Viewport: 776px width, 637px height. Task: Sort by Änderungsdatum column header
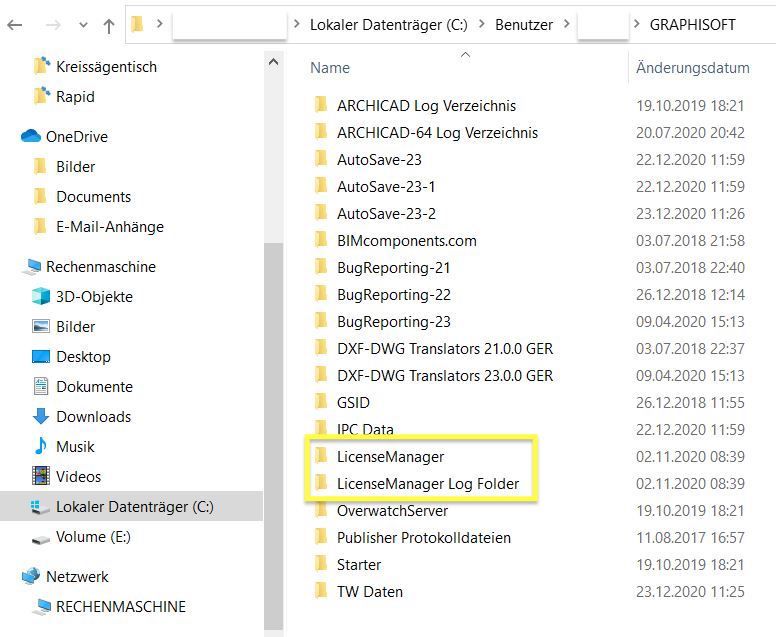point(692,68)
